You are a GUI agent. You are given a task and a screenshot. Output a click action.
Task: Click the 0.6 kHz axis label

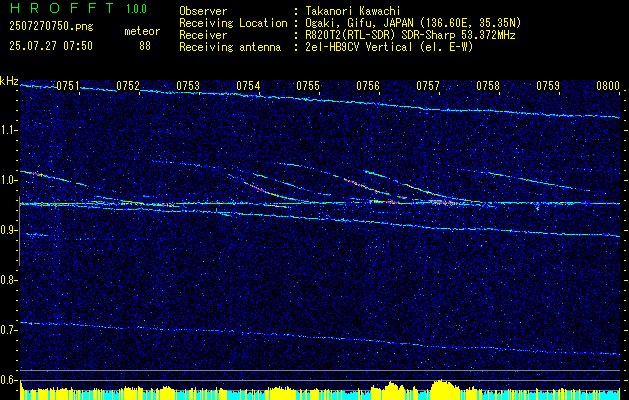click(9, 380)
